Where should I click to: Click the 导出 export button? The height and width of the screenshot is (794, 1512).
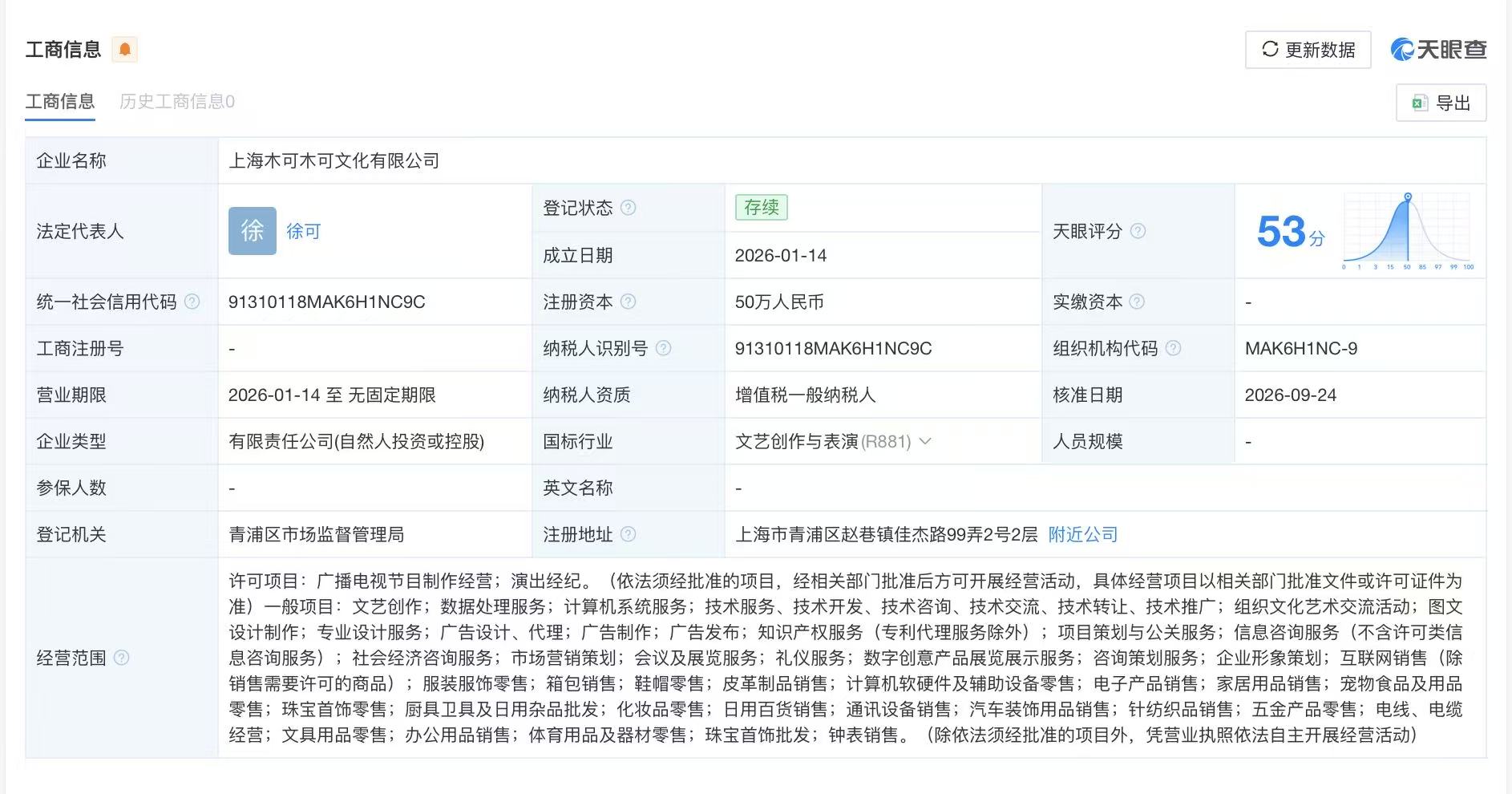pos(1441,103)
